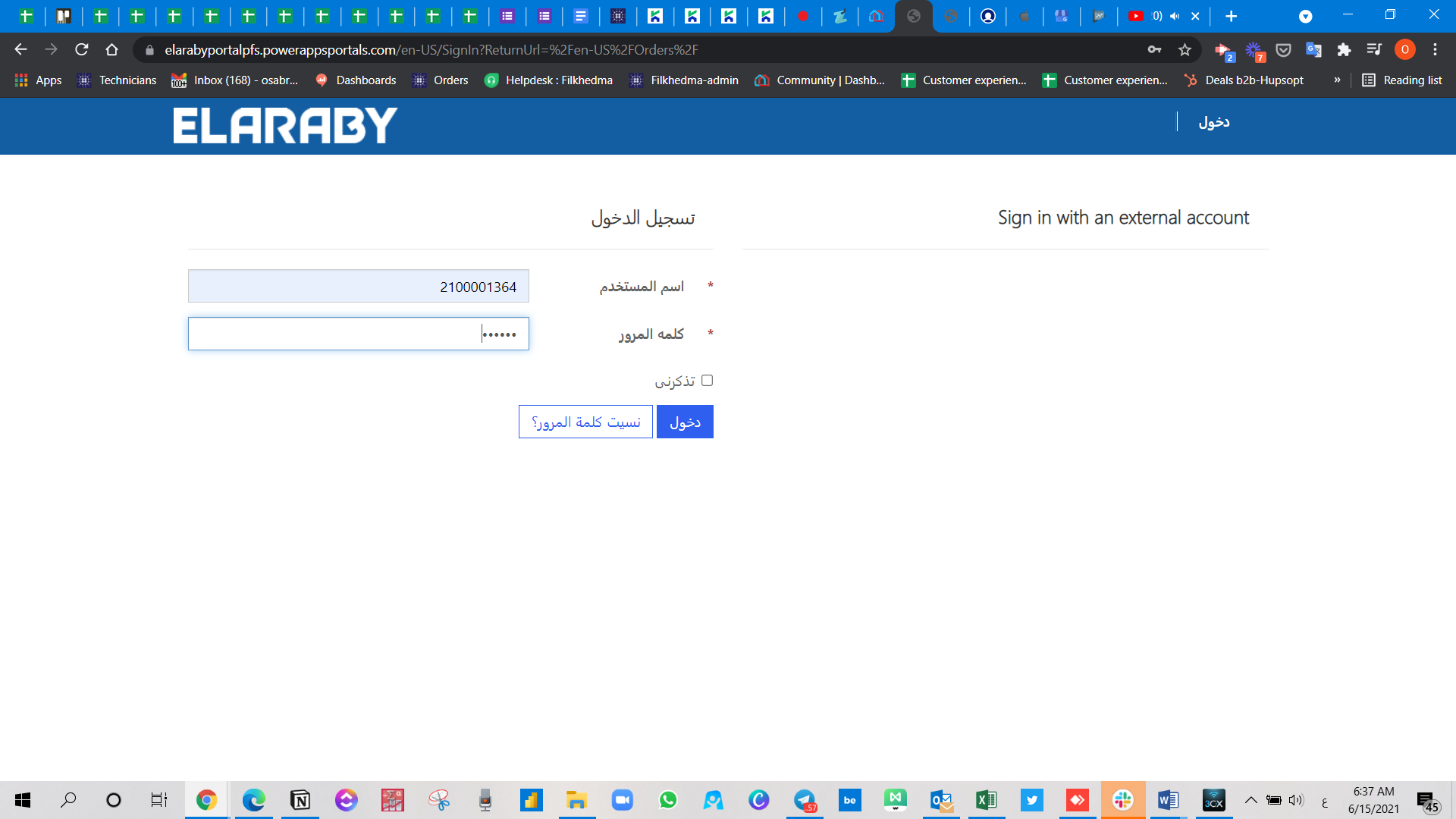The width and height of the screenshot is (1456, 819).
Task: Open Excel from the taskbar
Action: [x=986, y=800]
